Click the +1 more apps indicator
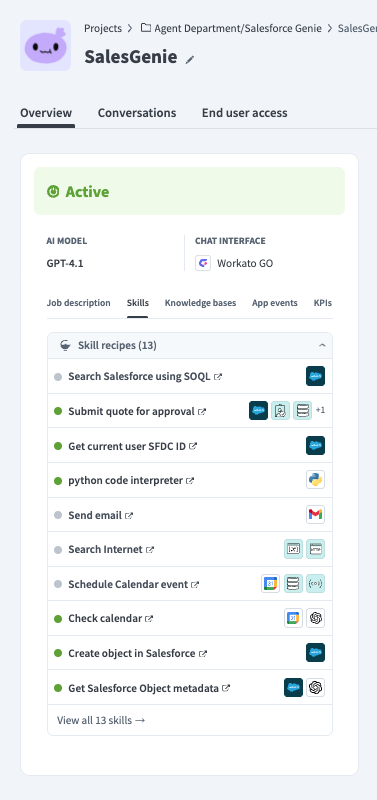 (320, 410)
